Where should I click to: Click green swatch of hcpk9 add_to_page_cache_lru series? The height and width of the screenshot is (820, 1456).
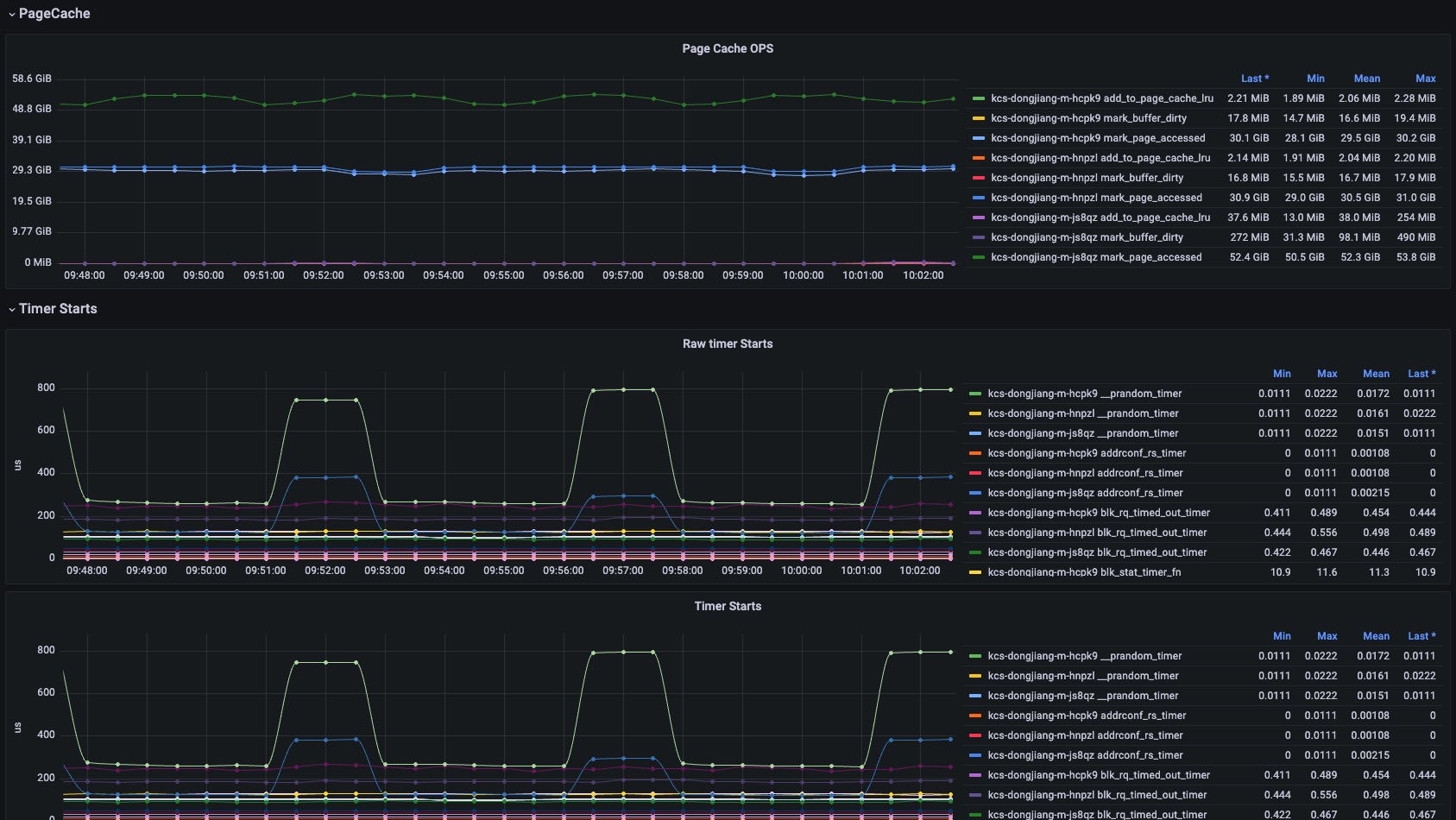click(x=979, y=98)
